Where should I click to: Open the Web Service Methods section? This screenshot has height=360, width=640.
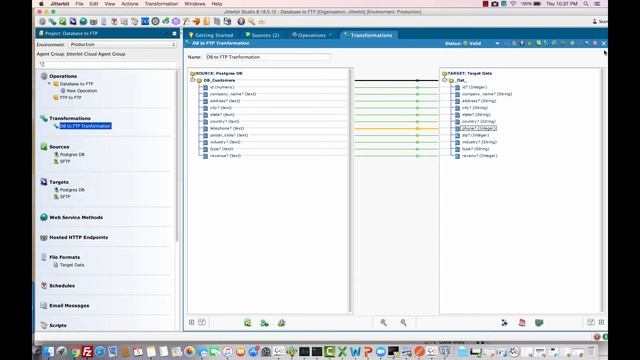point(76,218)
